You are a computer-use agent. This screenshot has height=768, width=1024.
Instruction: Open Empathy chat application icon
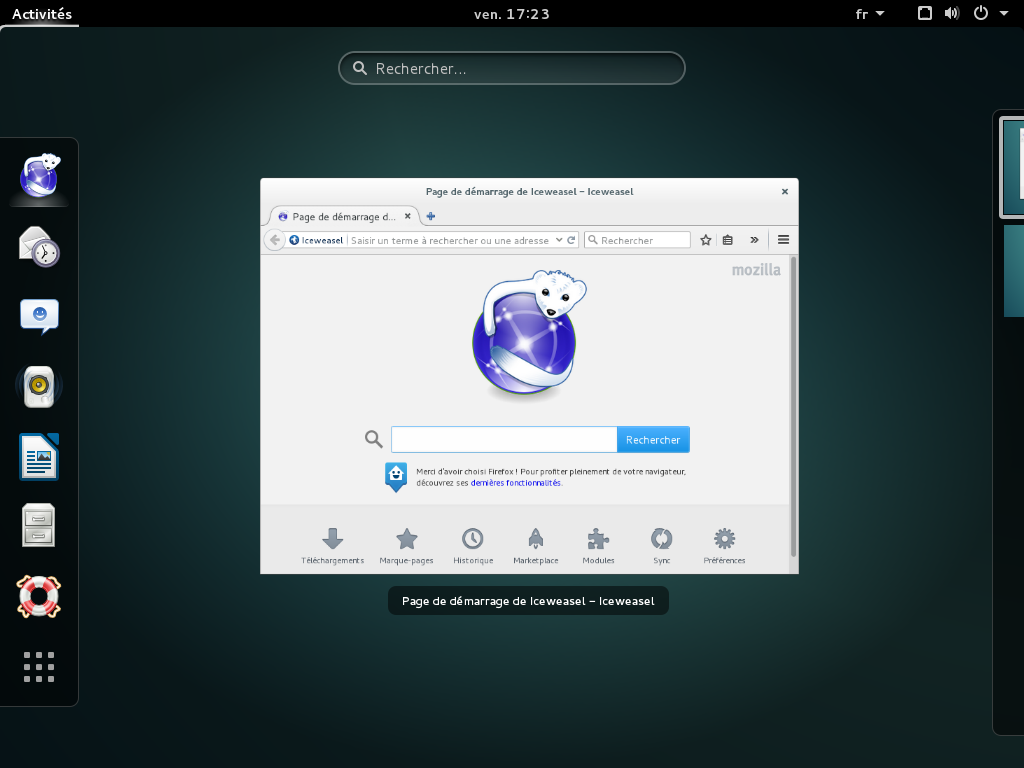[x=40, y=316]
